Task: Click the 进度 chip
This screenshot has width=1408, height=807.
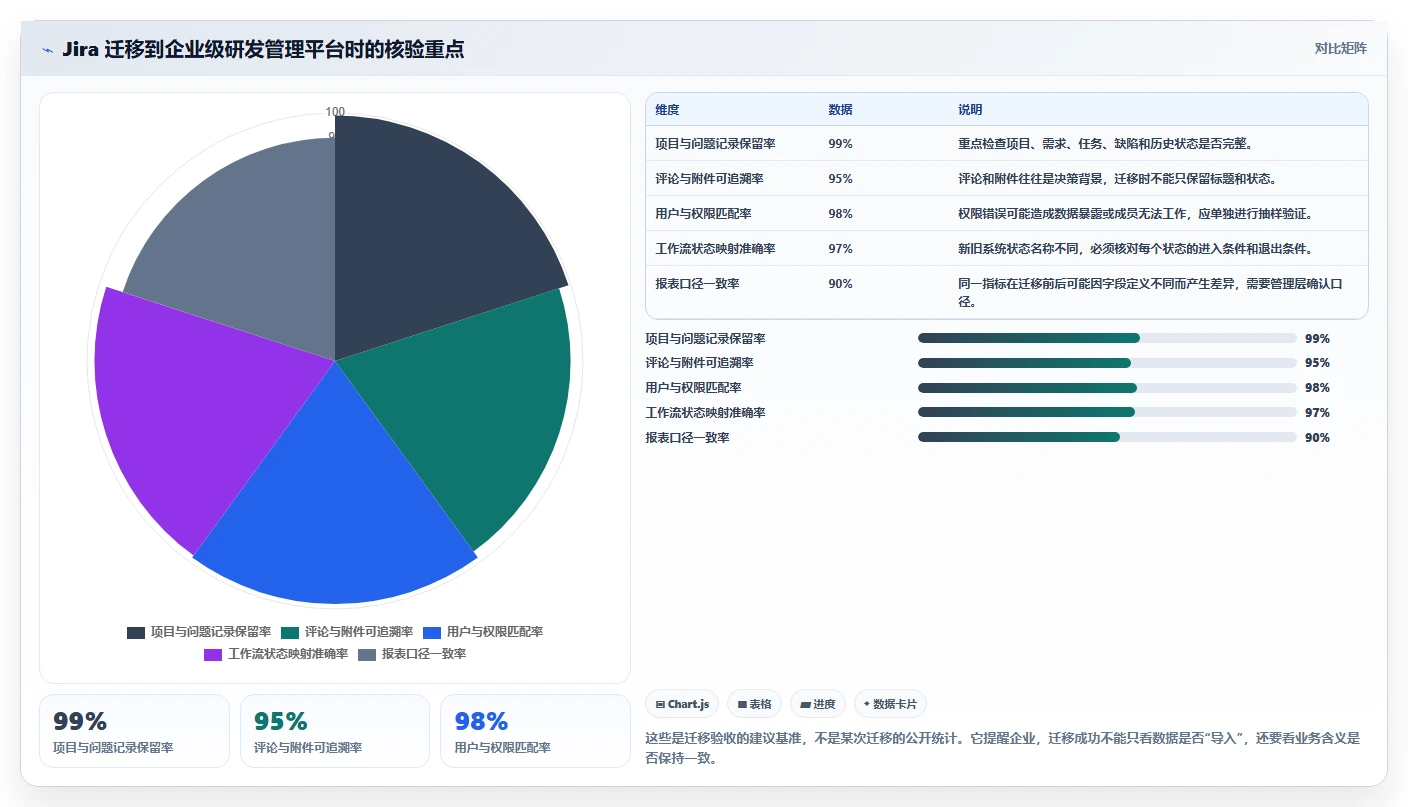Action: click(817, 704)
